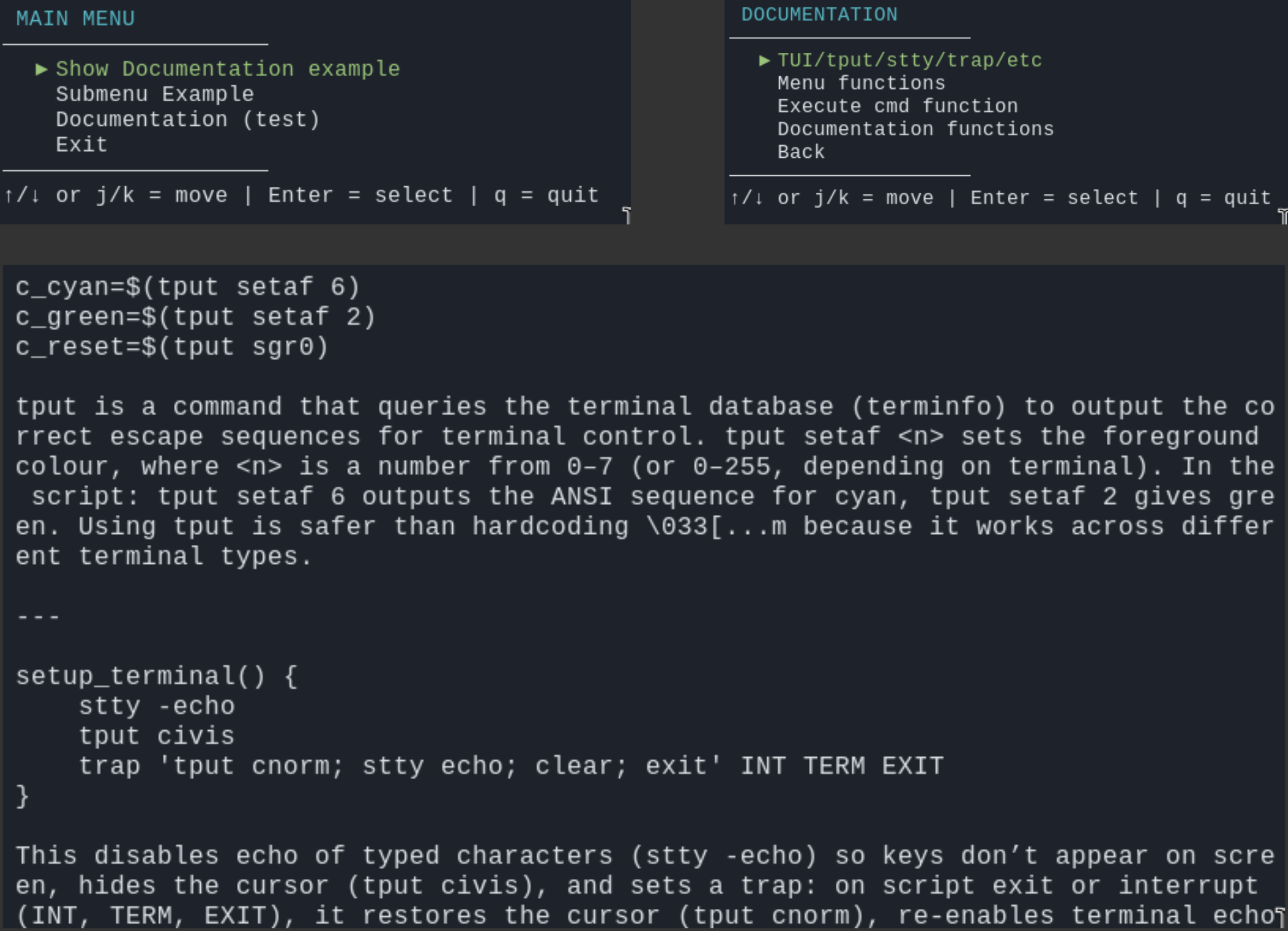This screenshot has width=1288, height=931.
Task: Select the green arrow beside TUI/tput/stty/trap/etc
Action: (x=764, y=60)
